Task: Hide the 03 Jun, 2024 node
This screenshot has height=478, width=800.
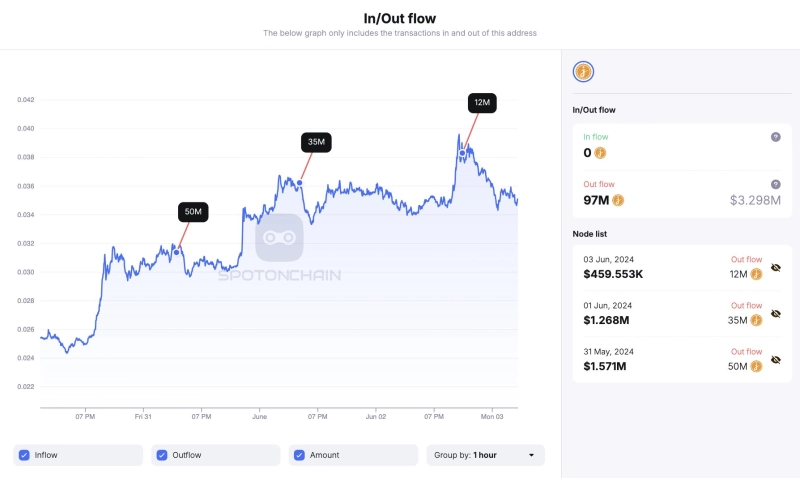Action: [x=776, y=268]
